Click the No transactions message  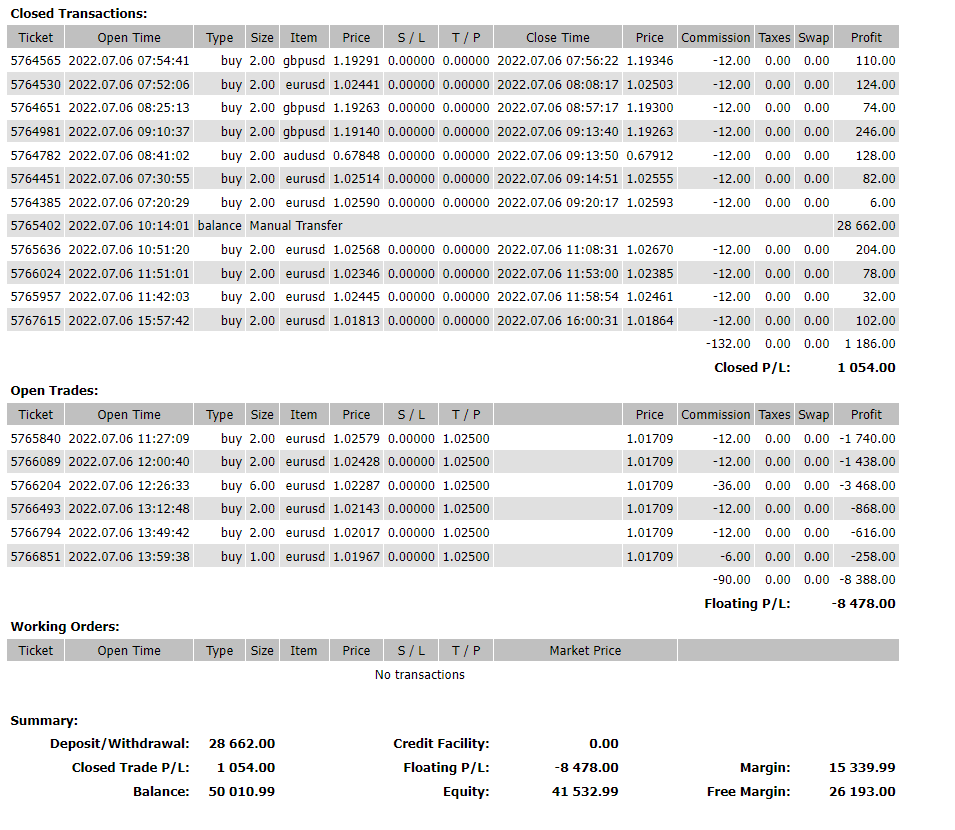coord(420,675)
